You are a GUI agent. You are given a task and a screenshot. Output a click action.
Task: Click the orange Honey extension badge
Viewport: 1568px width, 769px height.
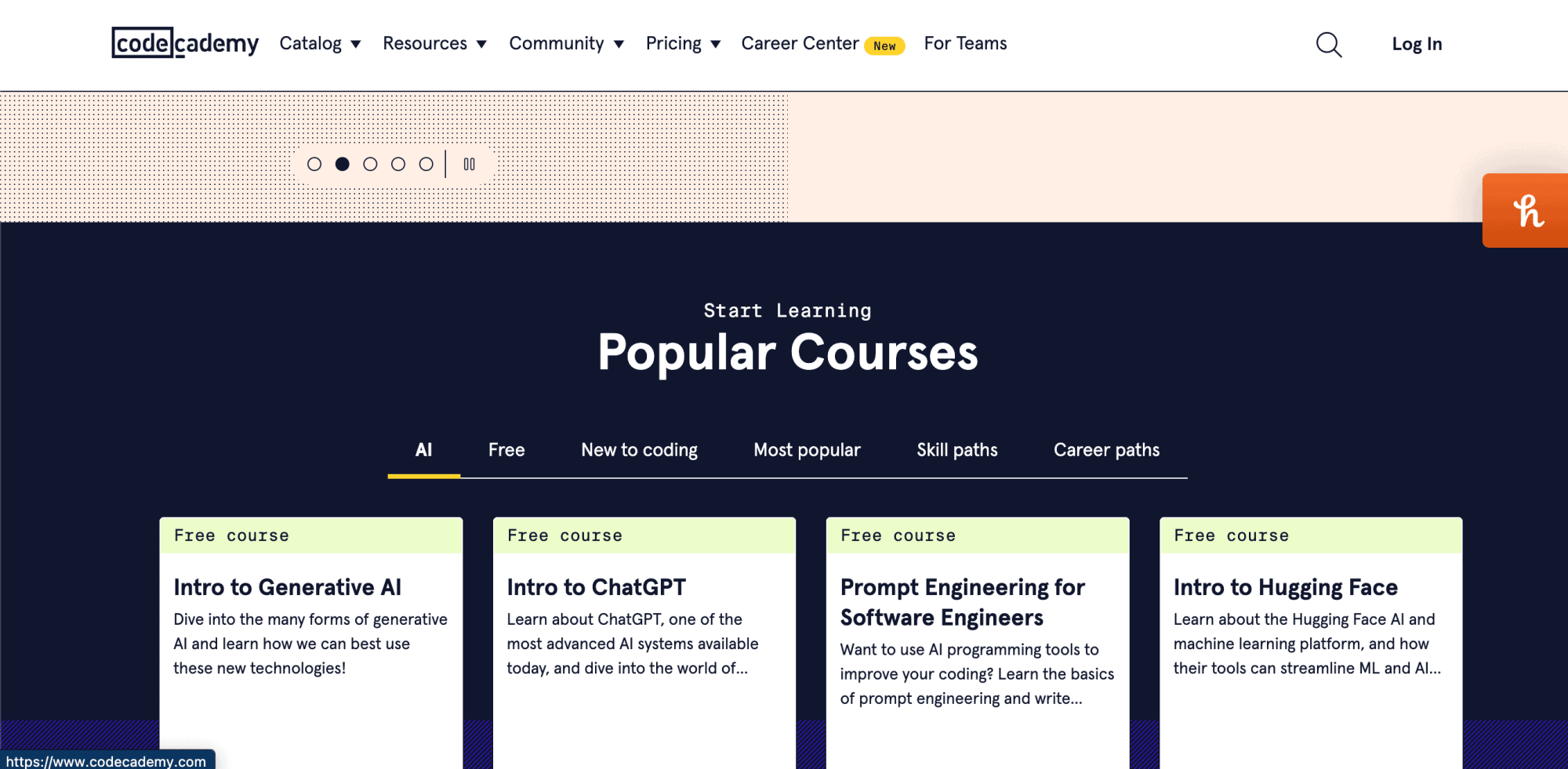(1525, 210)
